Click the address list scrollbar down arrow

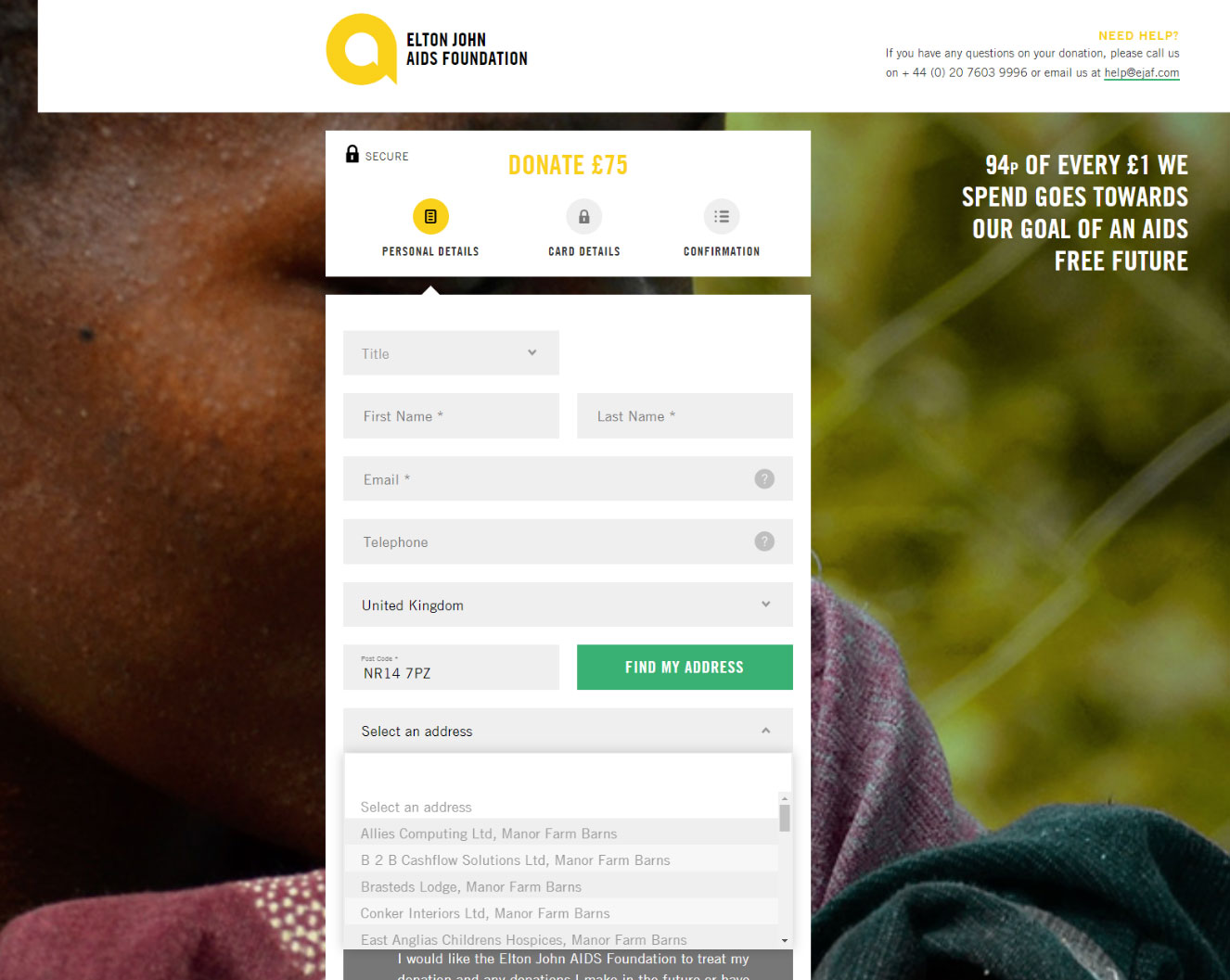coord(785,940)
